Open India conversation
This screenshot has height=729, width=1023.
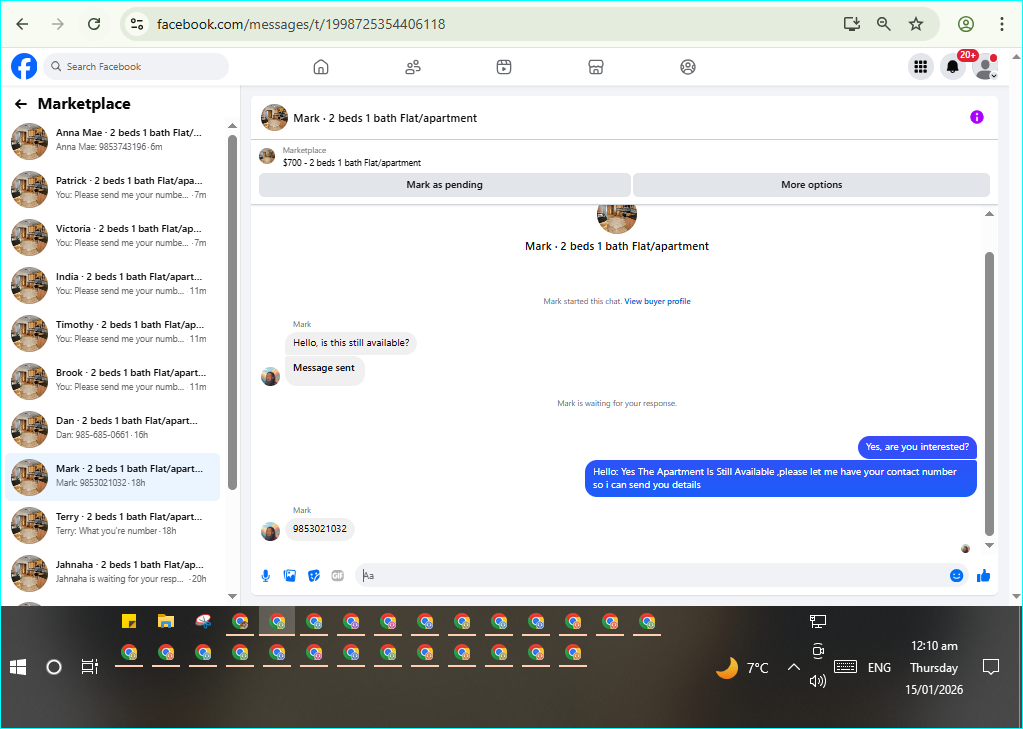click(x=113, y=285)
